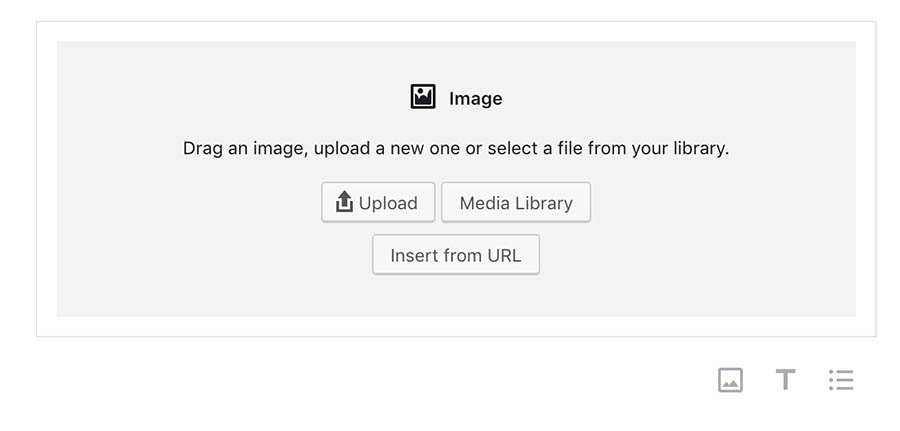Open the Media Library
The image size is (900, 431).
(515, 203)
